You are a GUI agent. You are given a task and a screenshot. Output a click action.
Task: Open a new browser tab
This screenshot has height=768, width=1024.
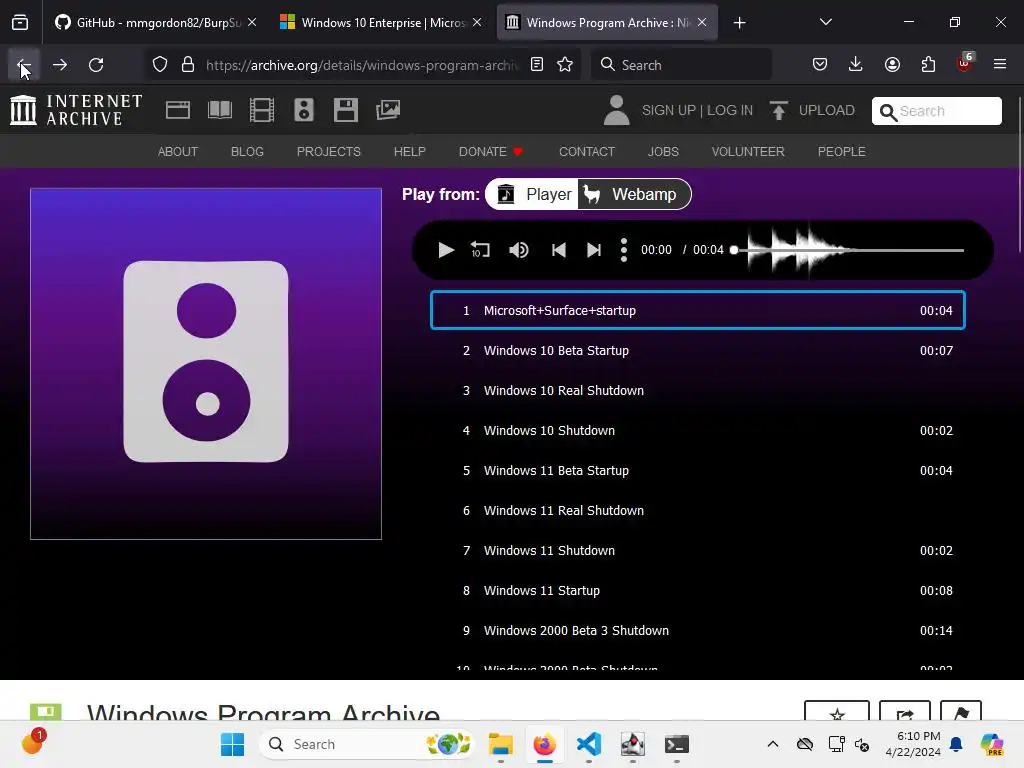point(739,23)
